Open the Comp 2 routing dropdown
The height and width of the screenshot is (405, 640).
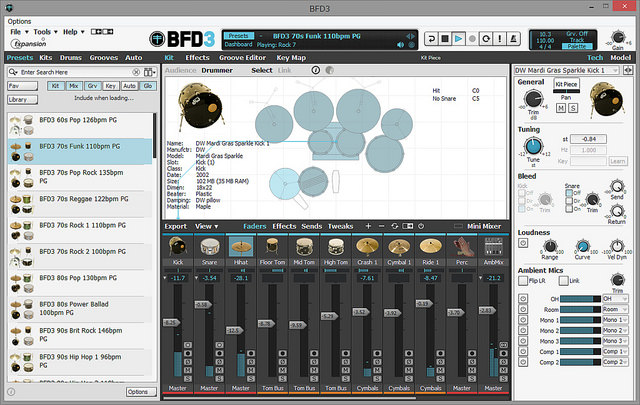click(615, 362)
